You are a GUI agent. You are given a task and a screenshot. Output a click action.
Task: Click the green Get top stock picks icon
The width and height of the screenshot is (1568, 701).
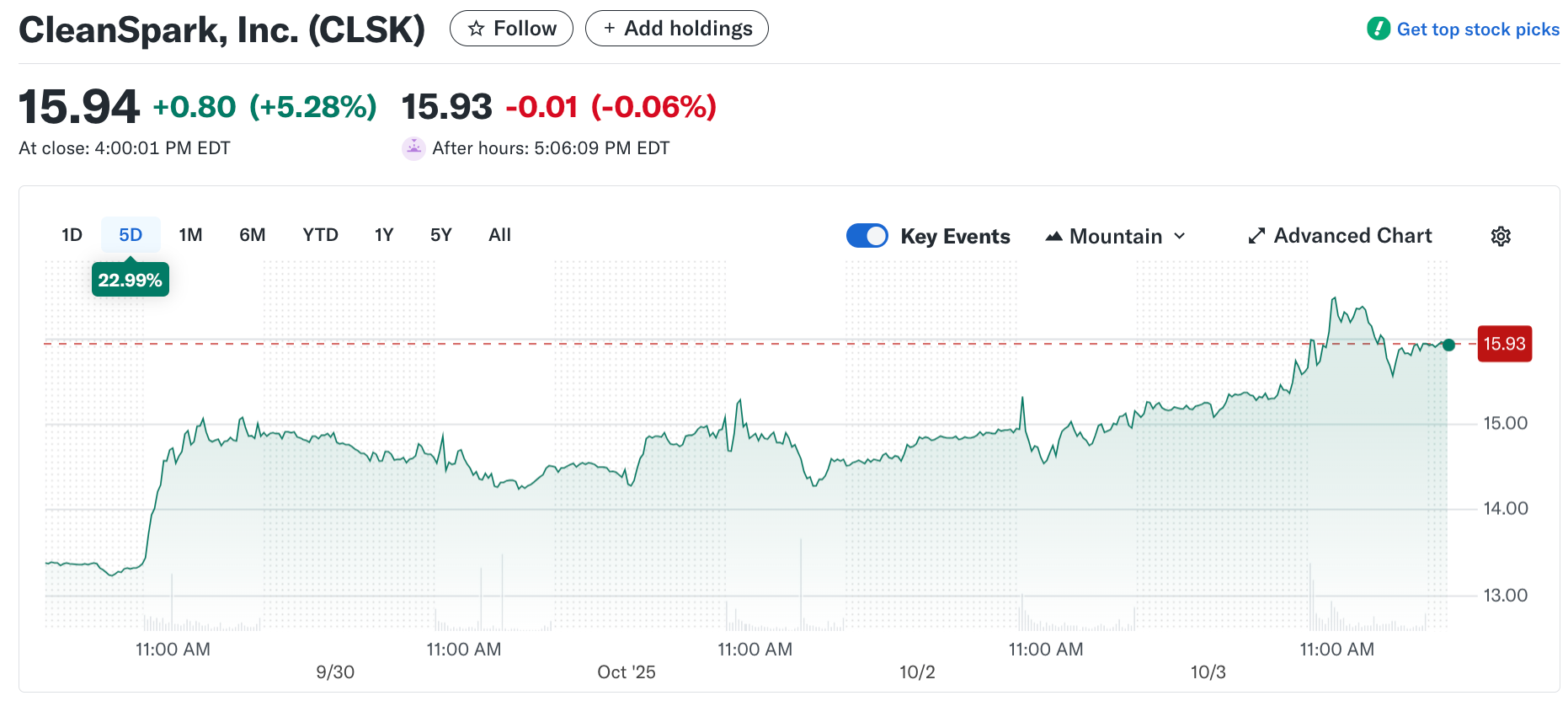[1379, 29]
